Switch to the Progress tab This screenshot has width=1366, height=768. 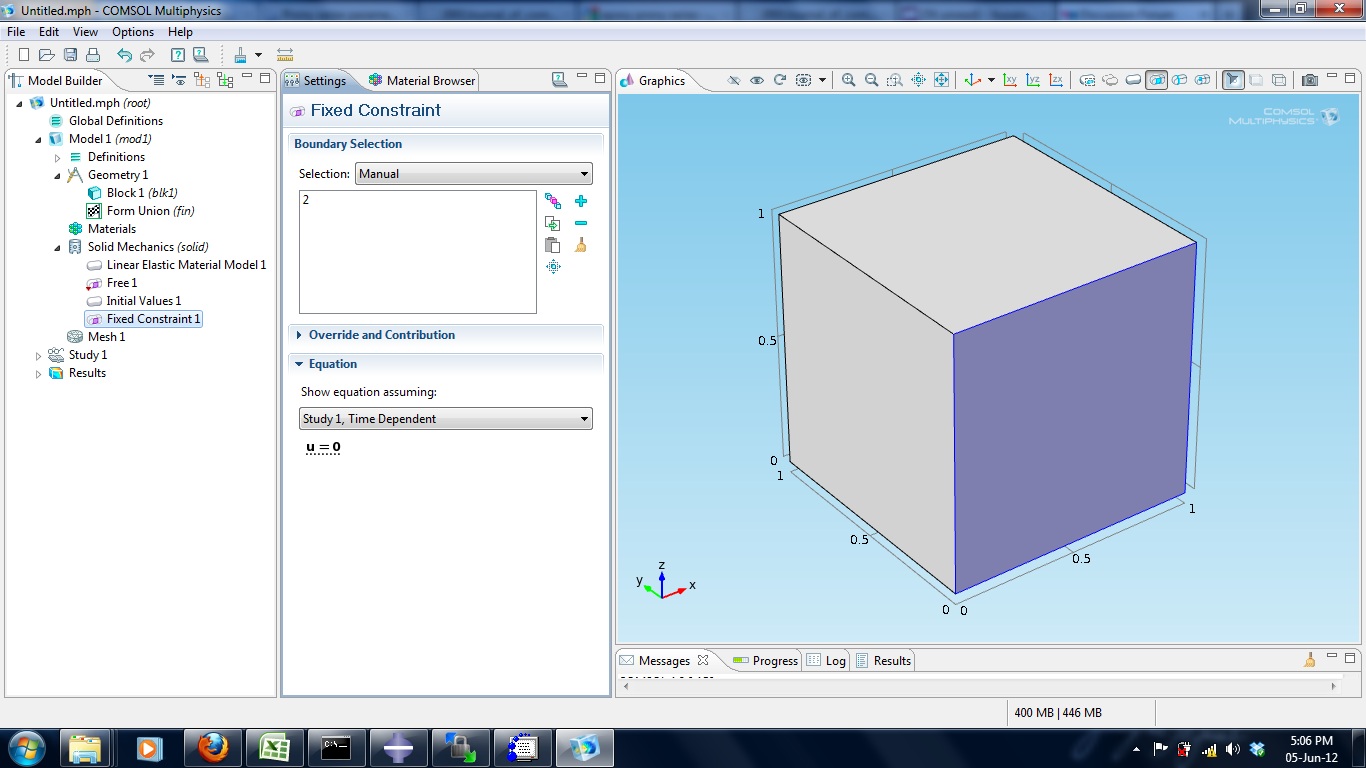pos(765,660)
